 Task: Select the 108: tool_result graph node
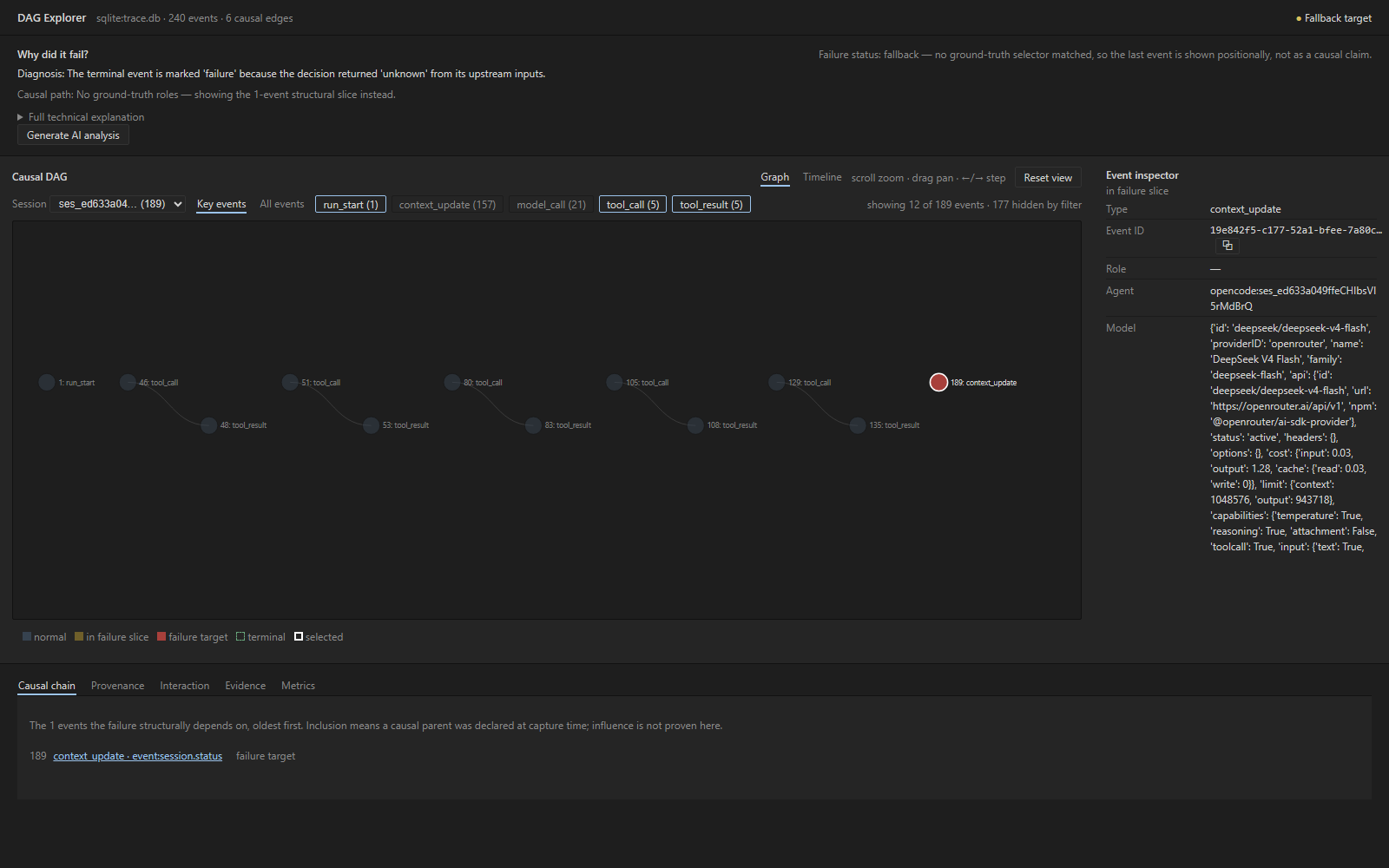695,425
